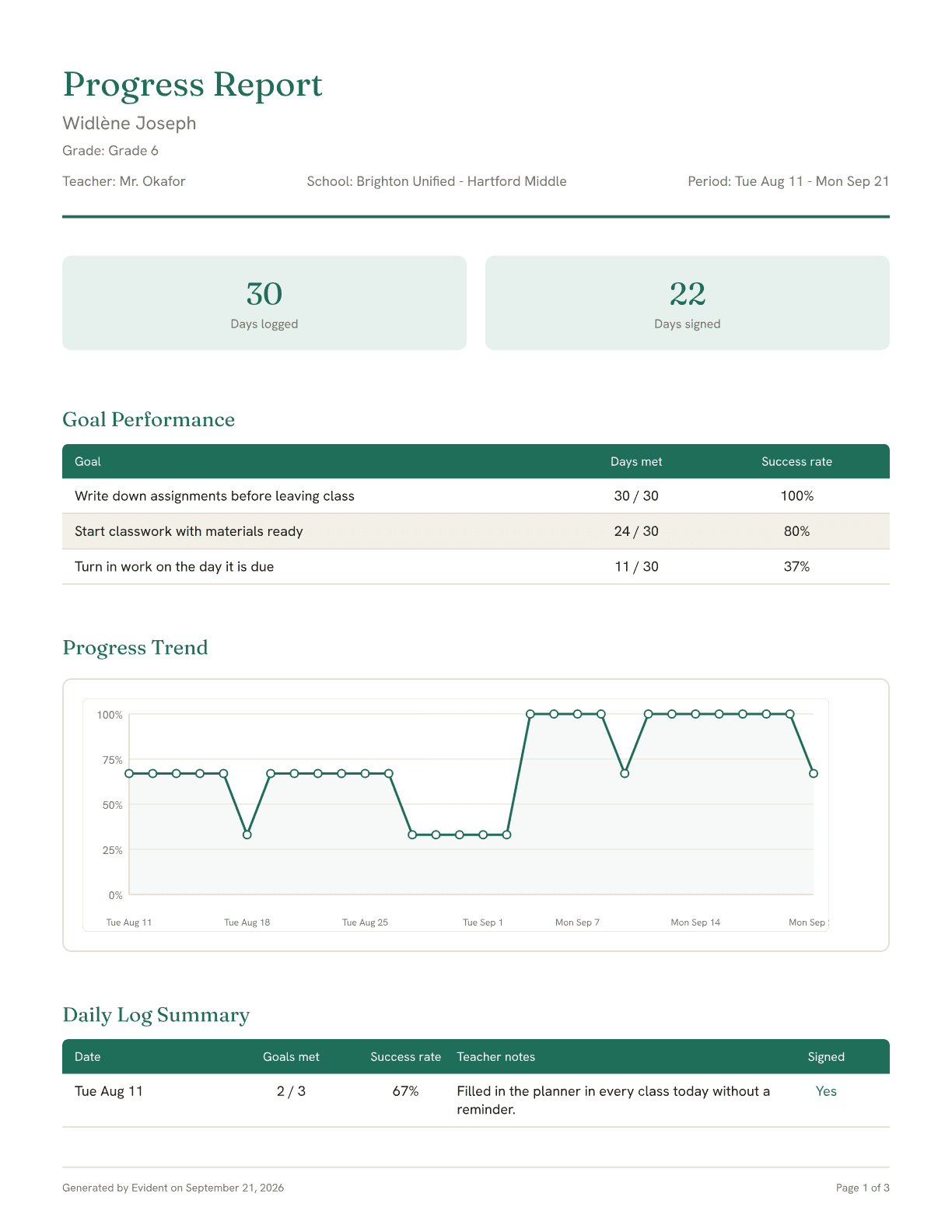This screenshot has height=1232, width=952.
Task: Click School: Brighton Unified - Hartford Middle
Action: tap(436, 181)
